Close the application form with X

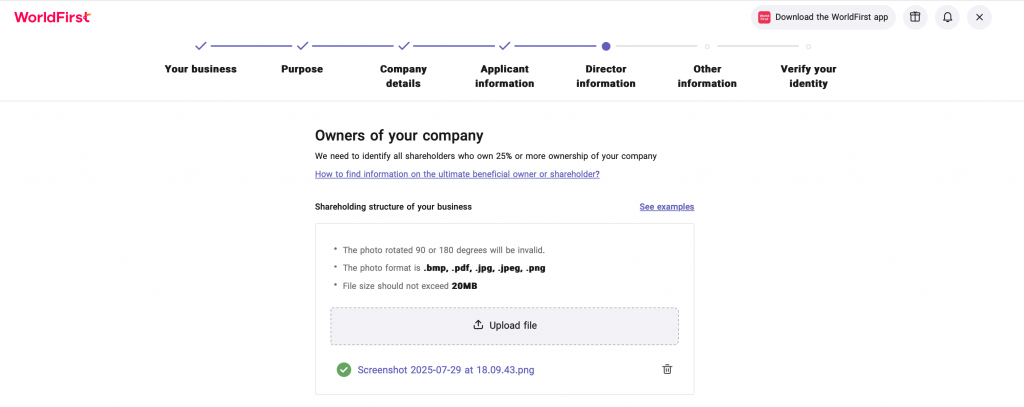click(x=979, y=18)
